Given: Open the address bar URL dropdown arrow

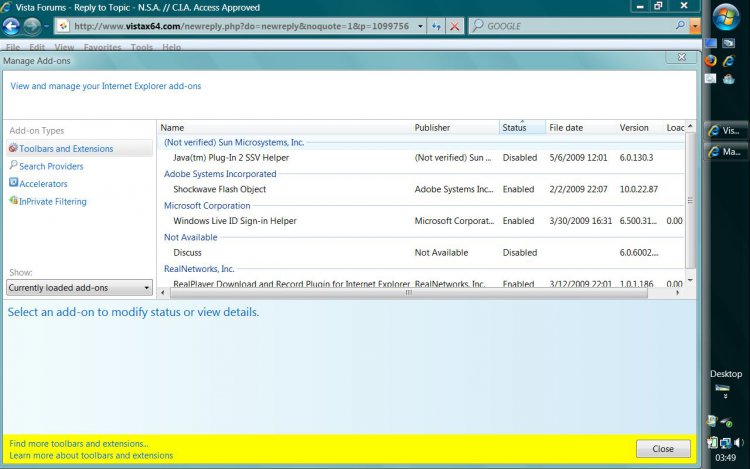Looking at the screenshot, I should 420,26.
